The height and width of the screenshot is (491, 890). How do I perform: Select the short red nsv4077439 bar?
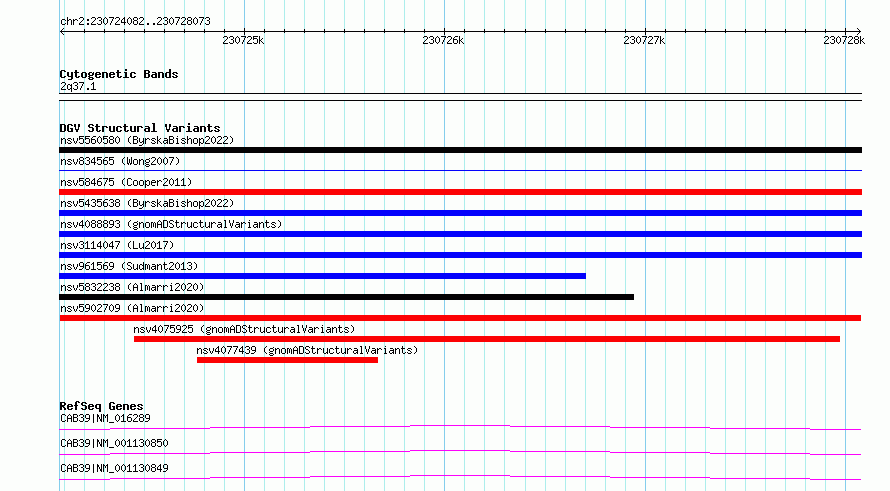point(287,360)
